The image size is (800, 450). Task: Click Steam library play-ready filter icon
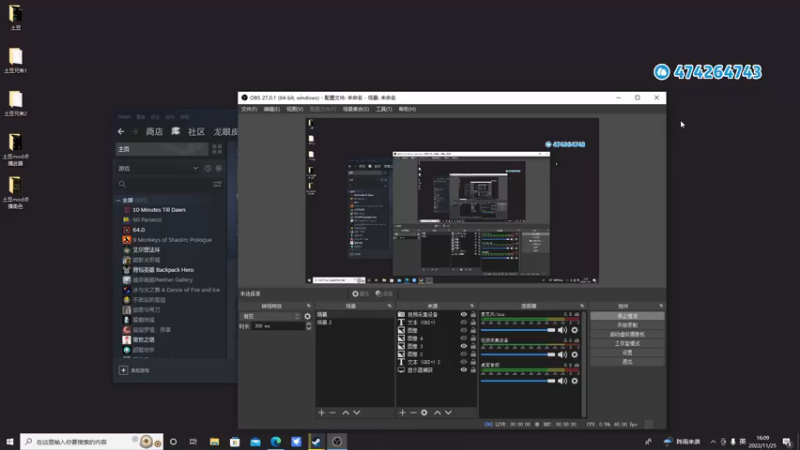tap(219, 168)
